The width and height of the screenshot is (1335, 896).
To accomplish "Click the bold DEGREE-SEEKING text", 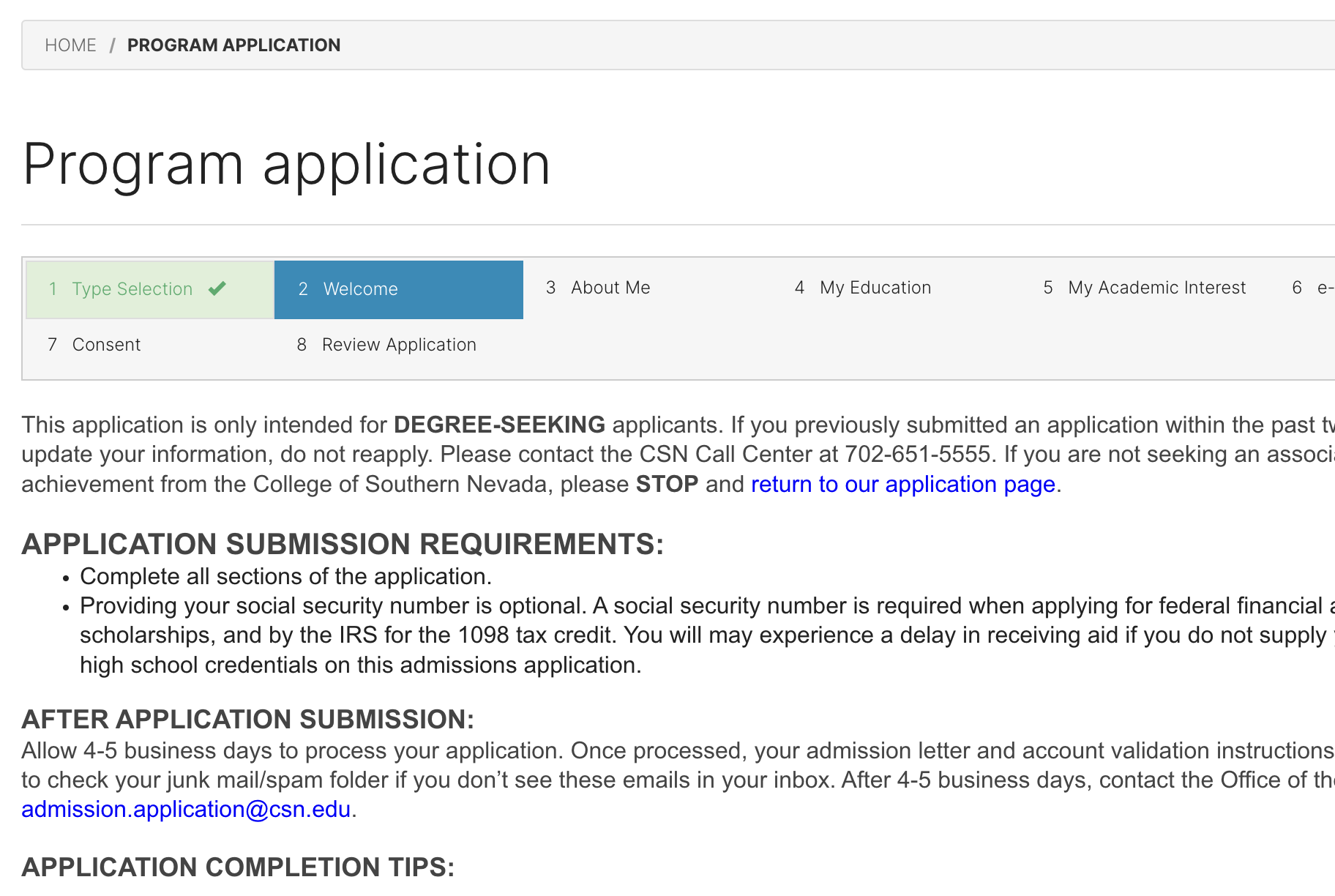I will 499,425.
